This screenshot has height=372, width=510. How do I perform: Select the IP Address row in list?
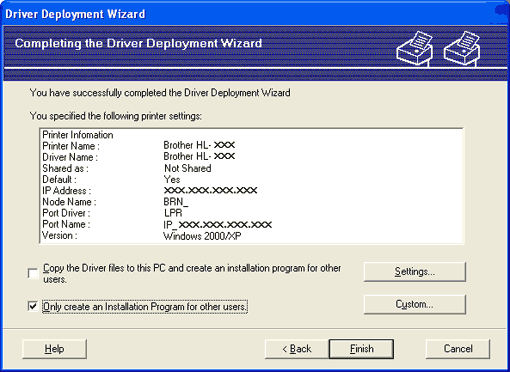click(x=252, y=190)
